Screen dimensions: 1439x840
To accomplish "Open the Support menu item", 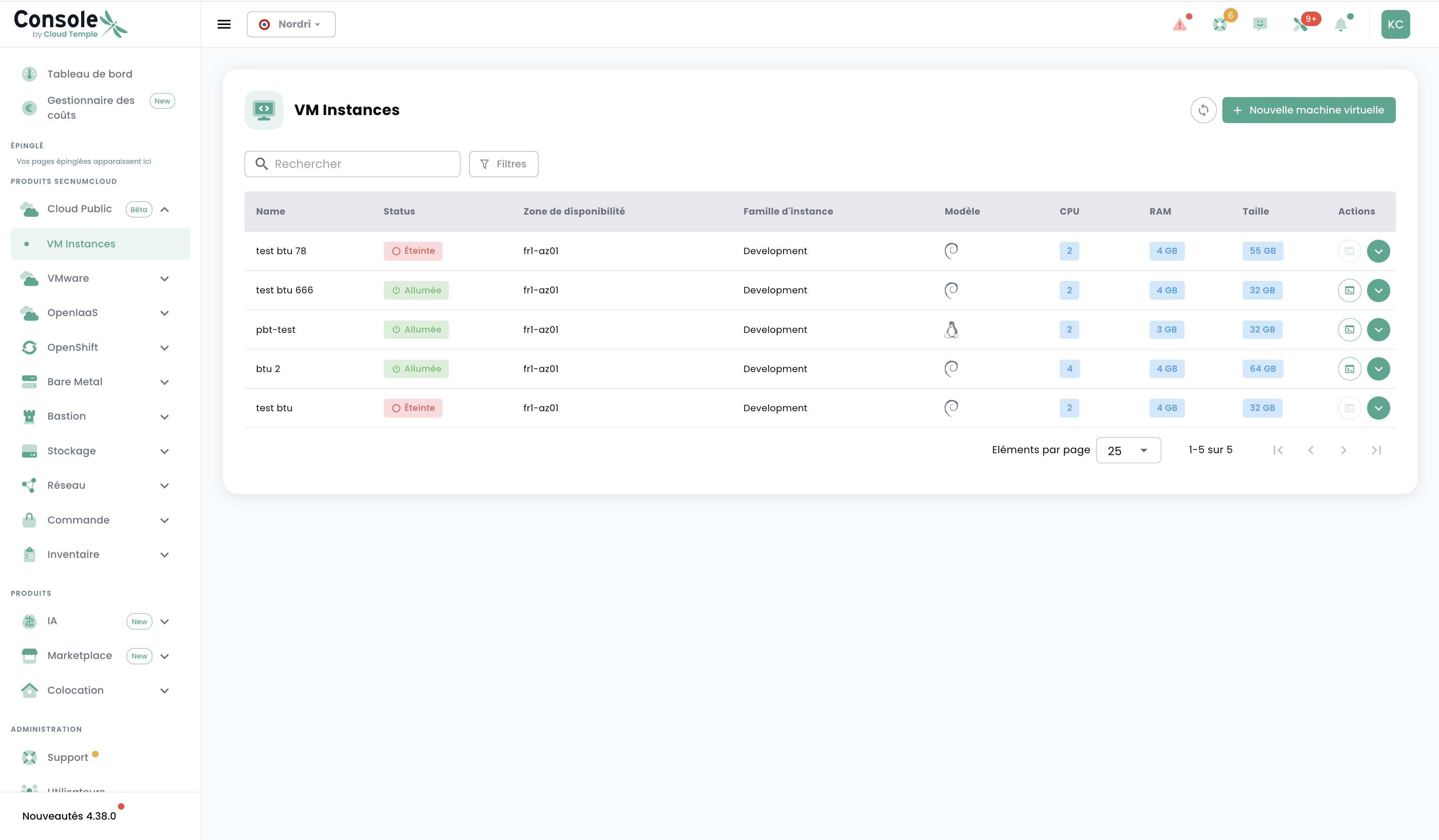I will click(x=68, y=757).
